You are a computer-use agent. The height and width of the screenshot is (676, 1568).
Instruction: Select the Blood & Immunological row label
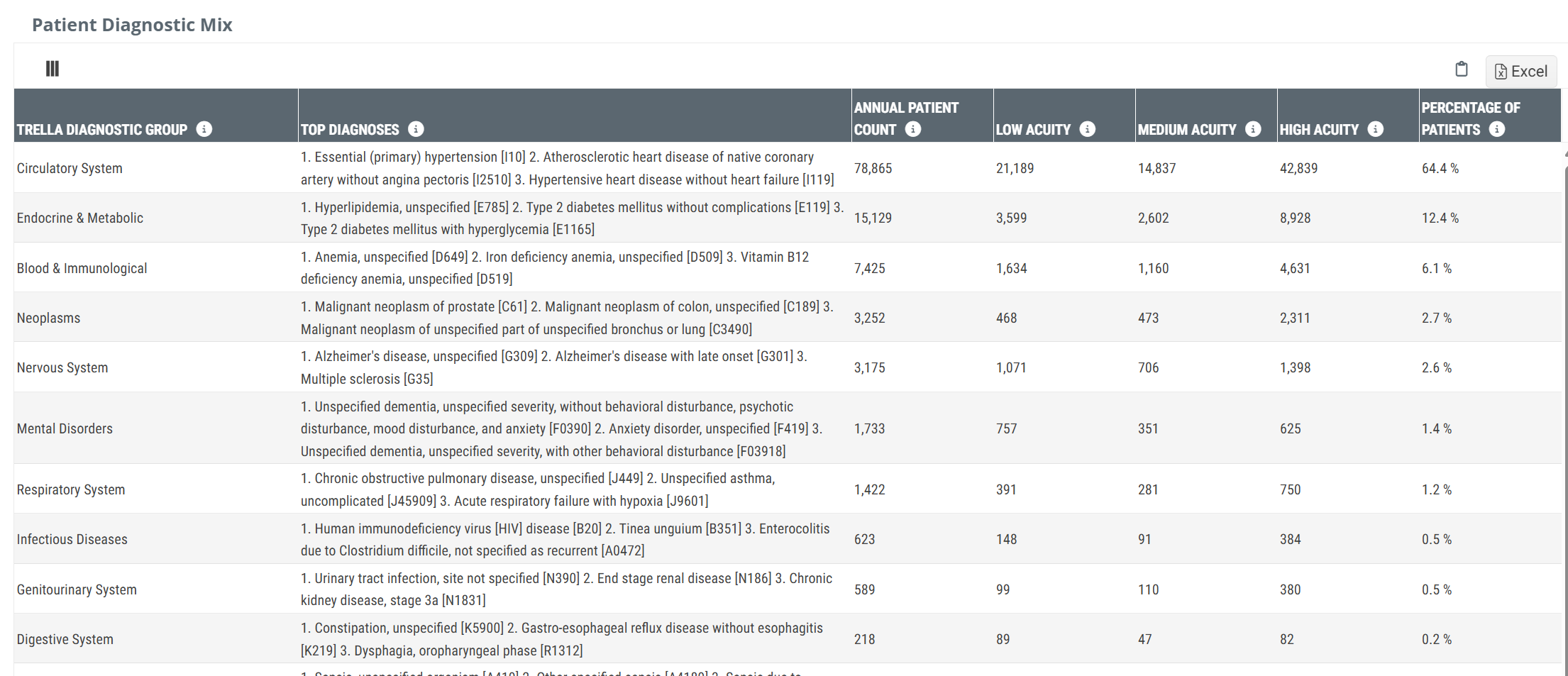(x=82, y=268)
